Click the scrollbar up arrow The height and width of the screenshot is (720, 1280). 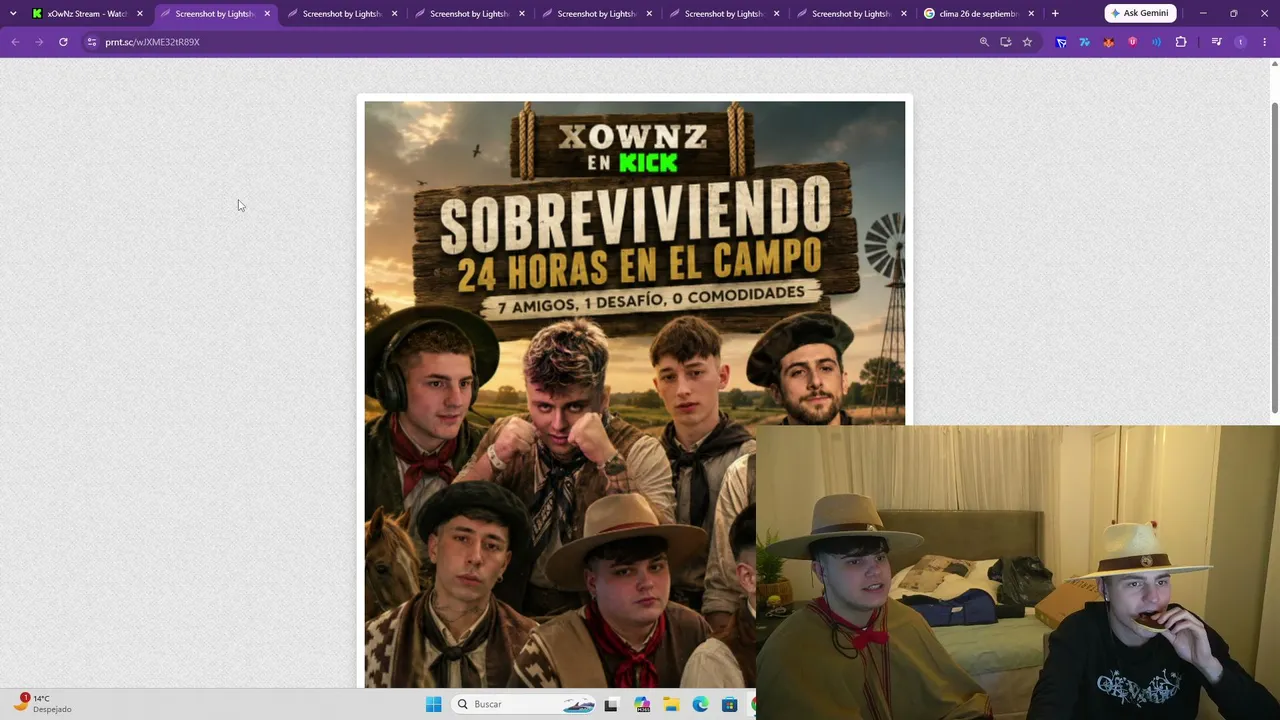[x=1274, y=64]
